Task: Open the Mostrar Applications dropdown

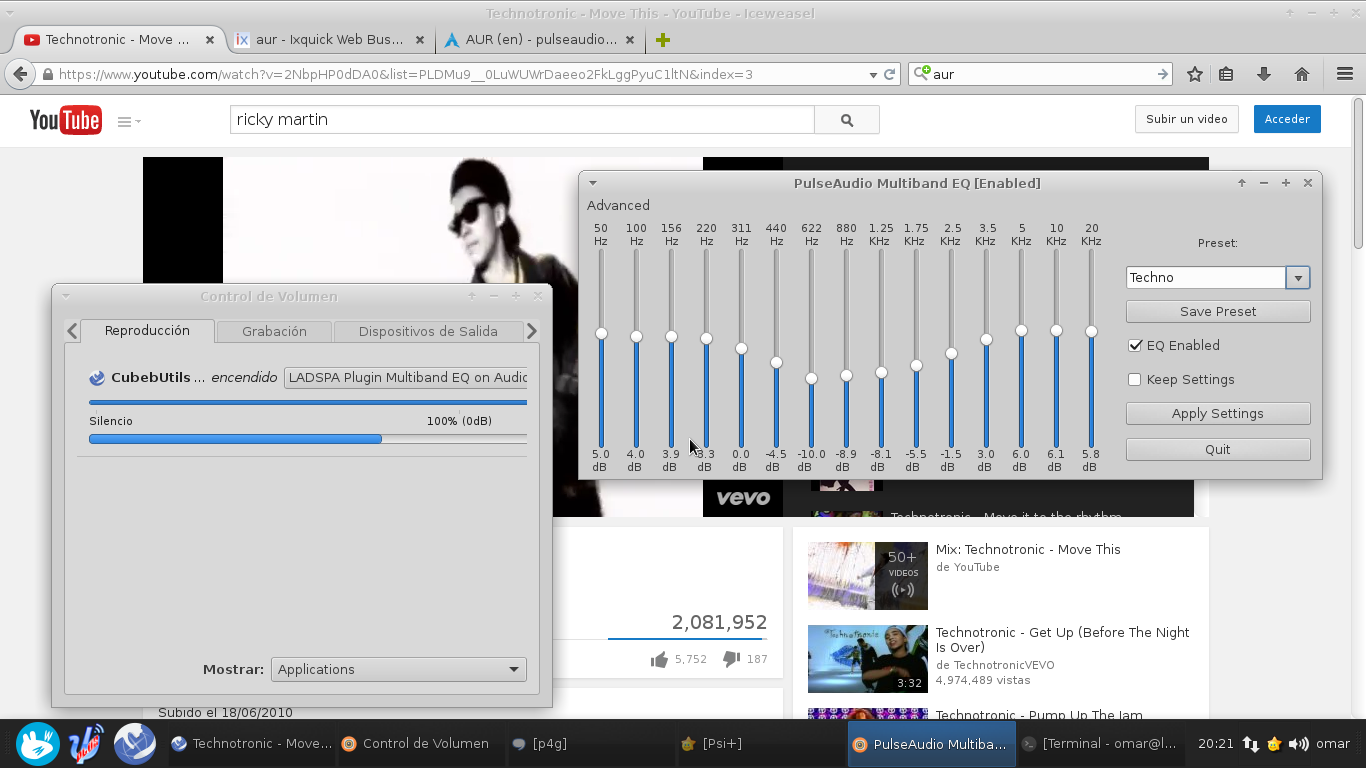Action: [398, 669]
